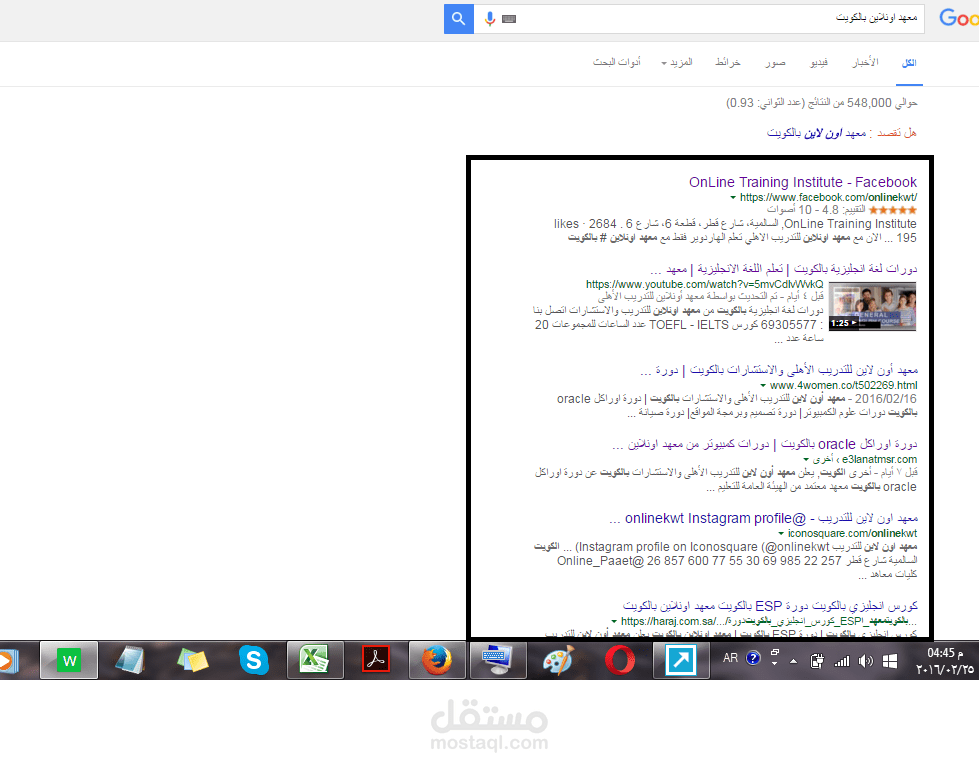Screen dimensions: 979x768
Task: Open Adobe Acrobat Reader taskbar icon
Action: (376, 659)
